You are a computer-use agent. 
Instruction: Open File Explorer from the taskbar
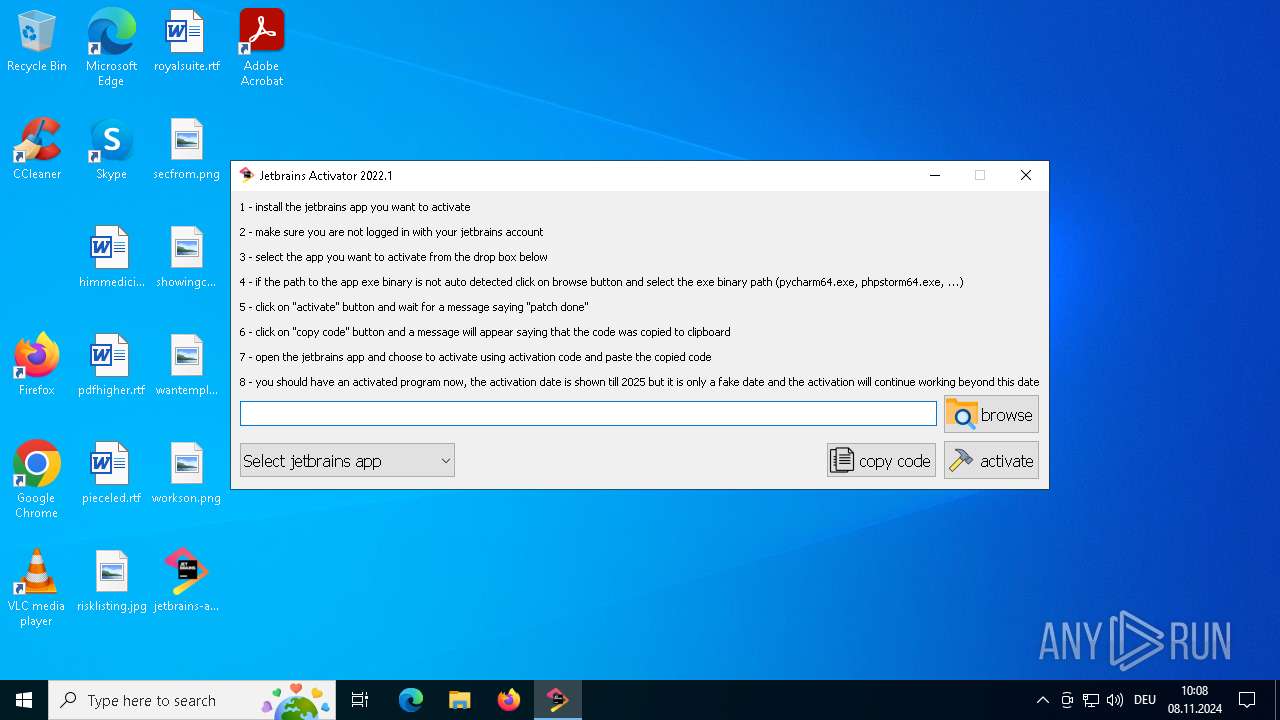pyautogui.click(x=459, y=700)
